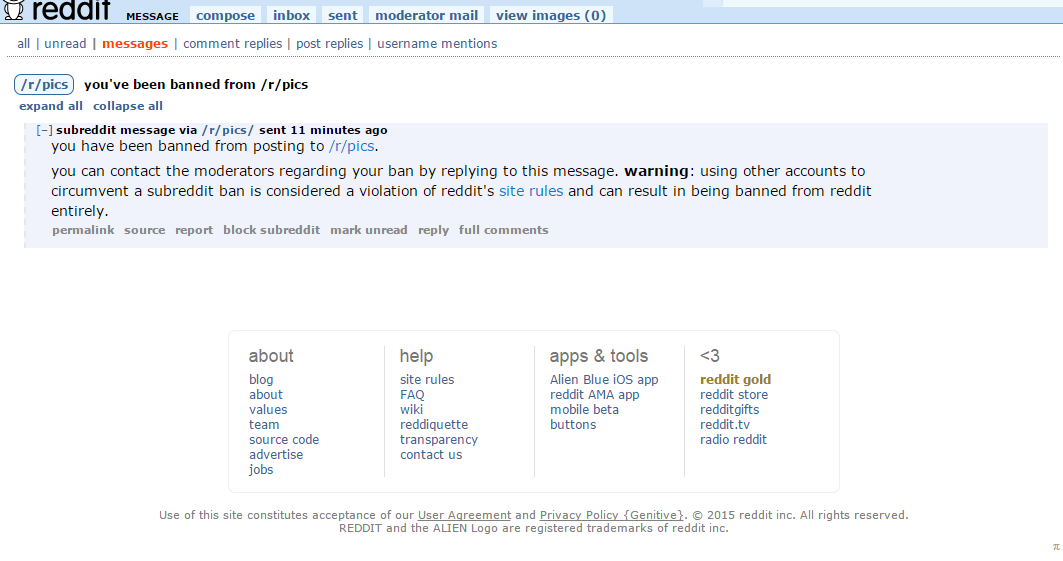Click expand all messages
This screenshot has height=561, width=1063.
coord(51,106)
